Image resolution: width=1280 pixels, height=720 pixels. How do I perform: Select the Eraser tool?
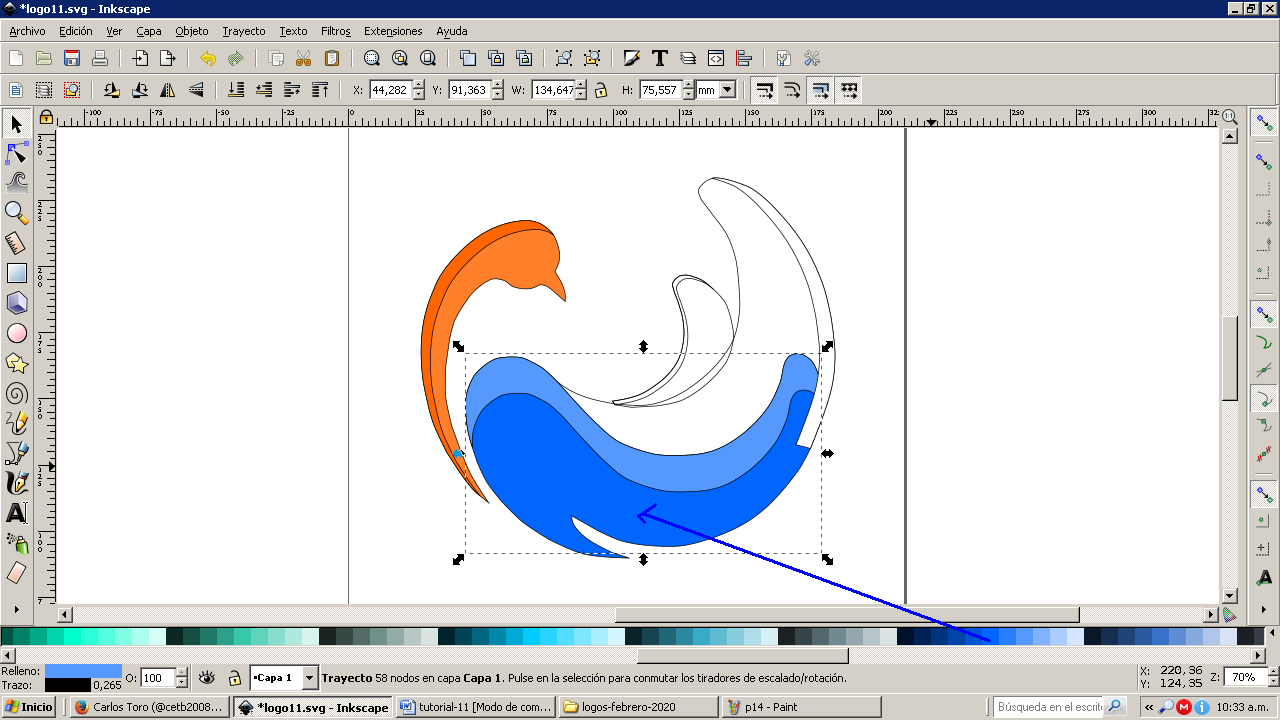pyautogui.click(x=16, y=573)
